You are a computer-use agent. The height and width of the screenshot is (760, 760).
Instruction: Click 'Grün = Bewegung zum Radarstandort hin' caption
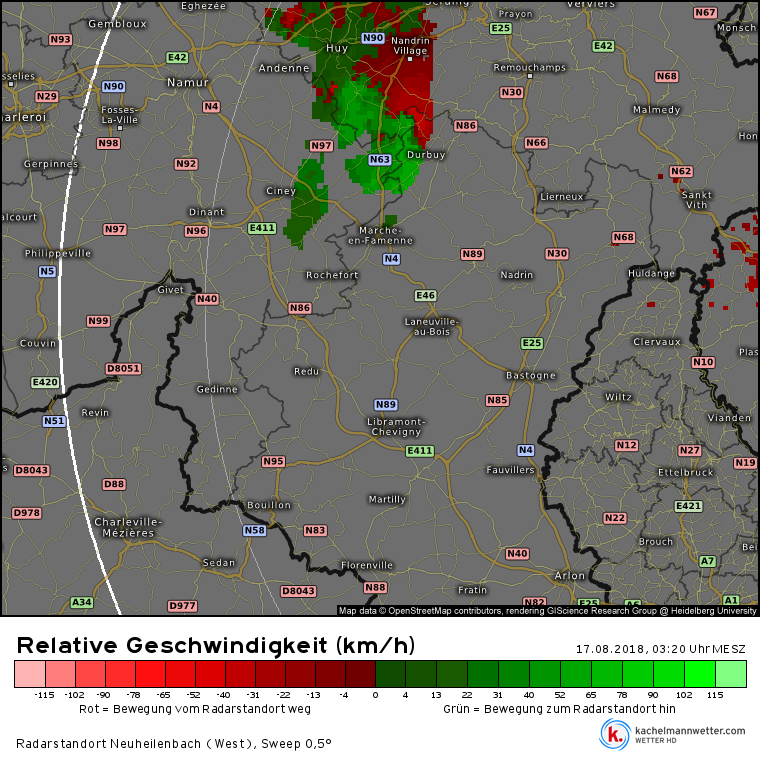(559, 709)
